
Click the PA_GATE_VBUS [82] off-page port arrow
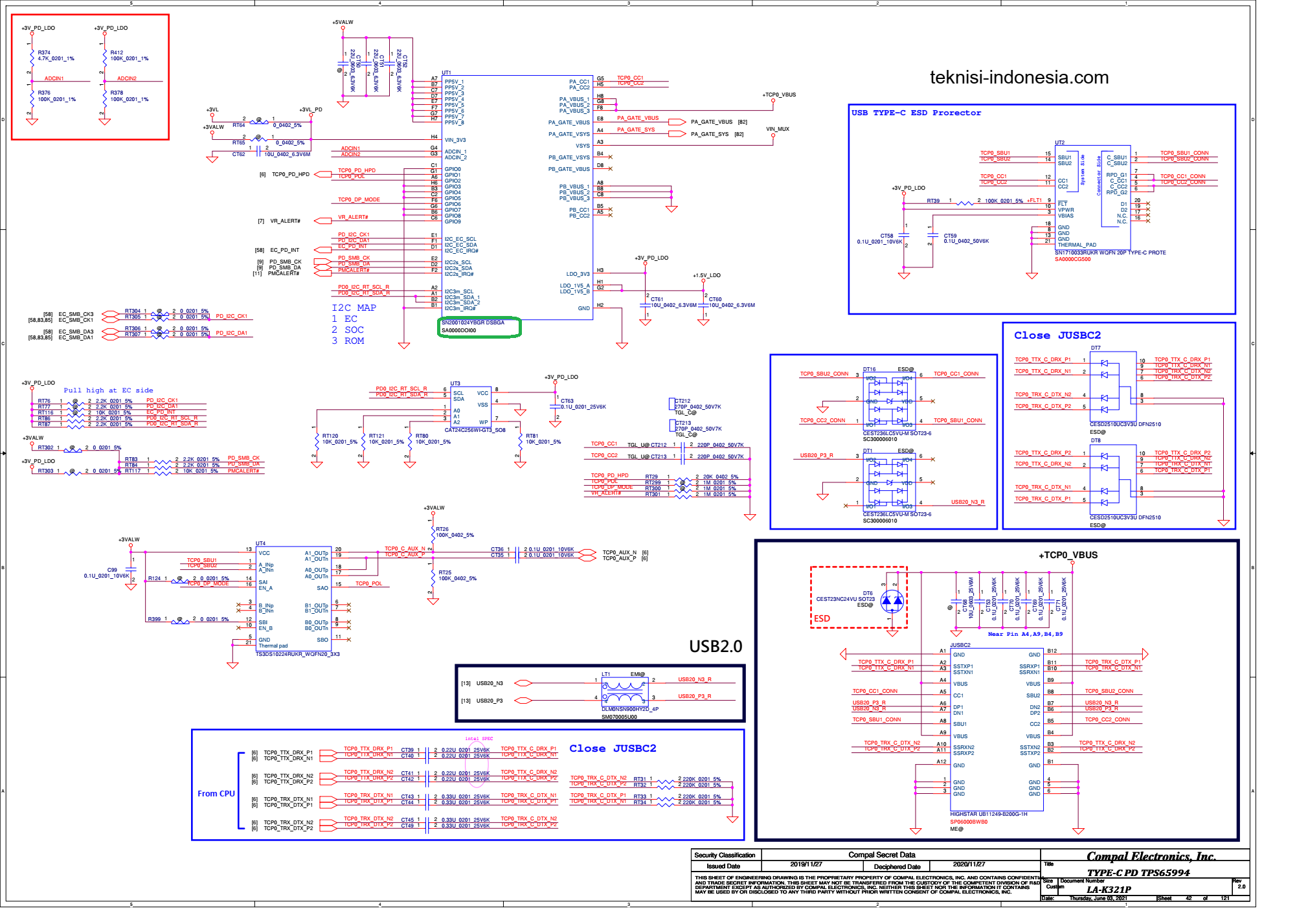pyautogui.click(x=677, y=122)
